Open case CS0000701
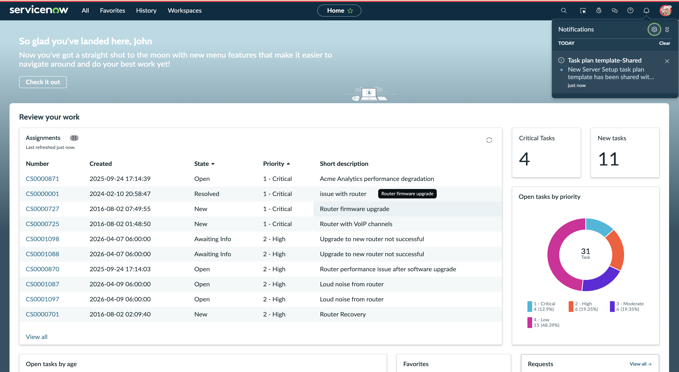 point(42,314)
